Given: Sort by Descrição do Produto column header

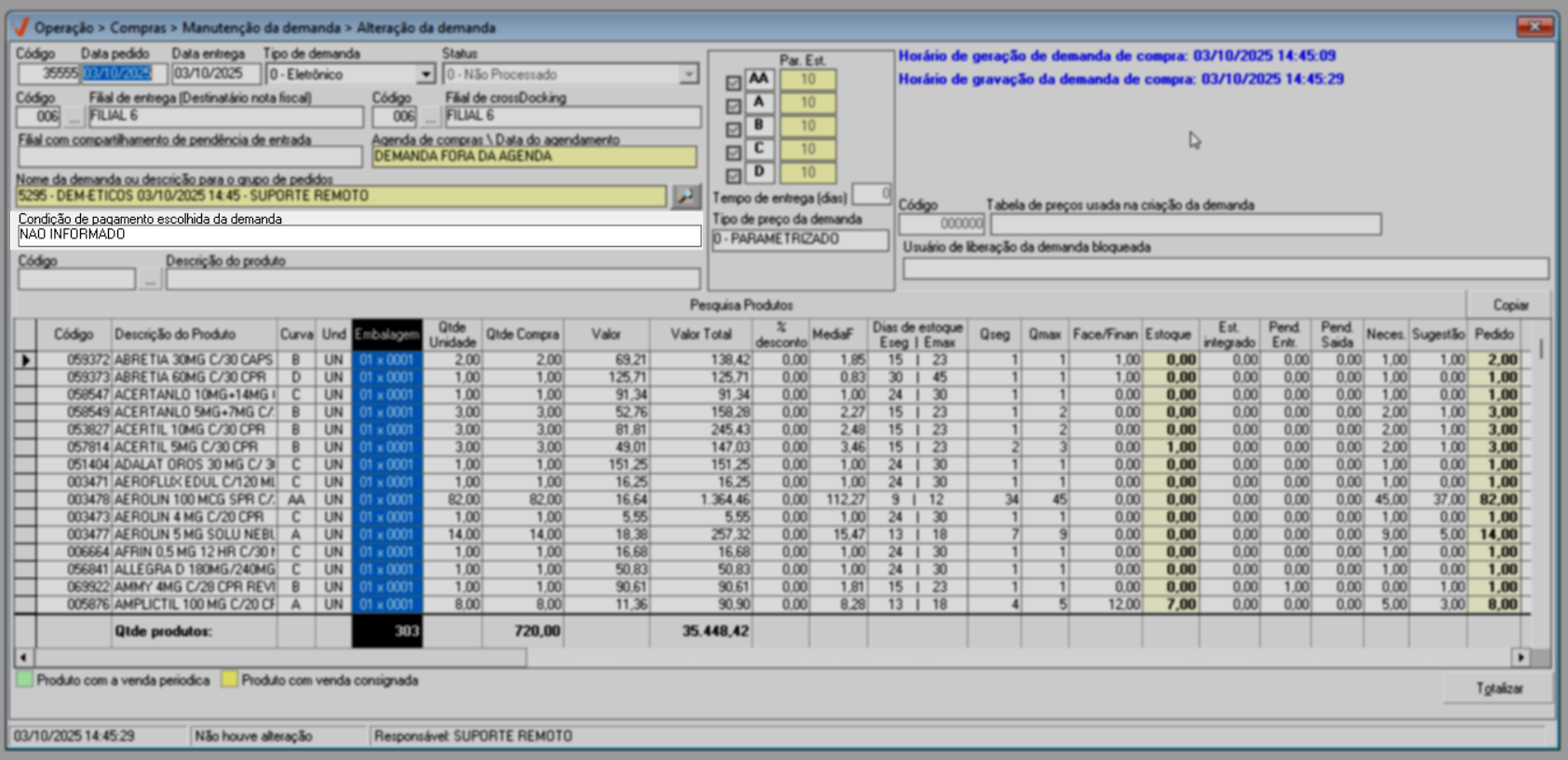Looking at the screenshot, I should (x=175, y=334).
